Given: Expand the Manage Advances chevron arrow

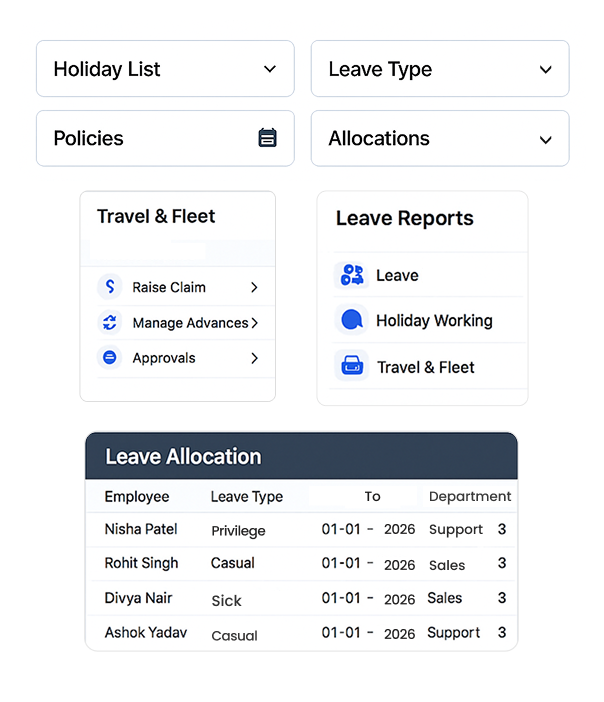Looking at the screenshot, I should 255,323.
